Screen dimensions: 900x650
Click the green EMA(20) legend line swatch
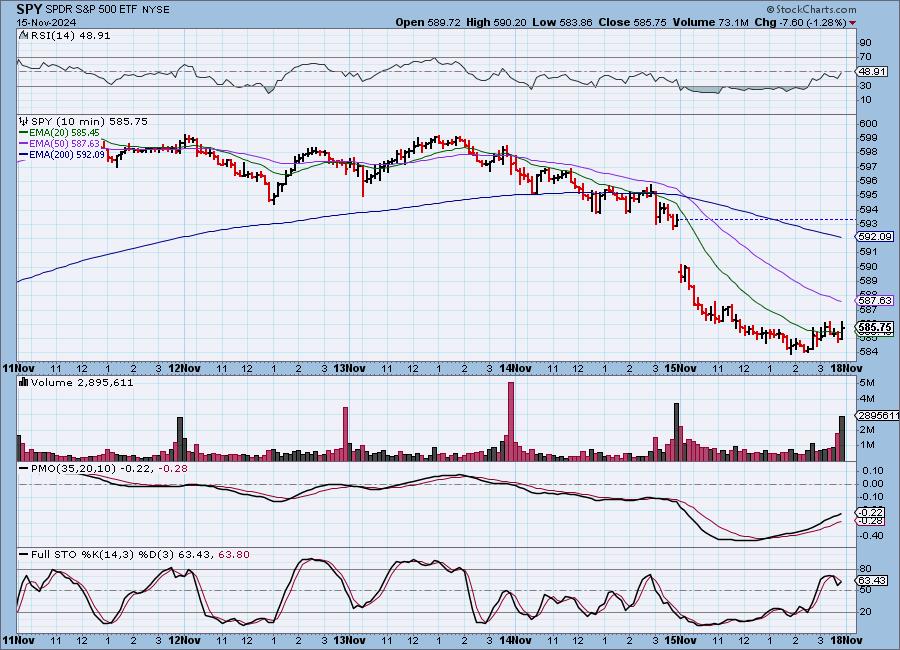(24, 133)
